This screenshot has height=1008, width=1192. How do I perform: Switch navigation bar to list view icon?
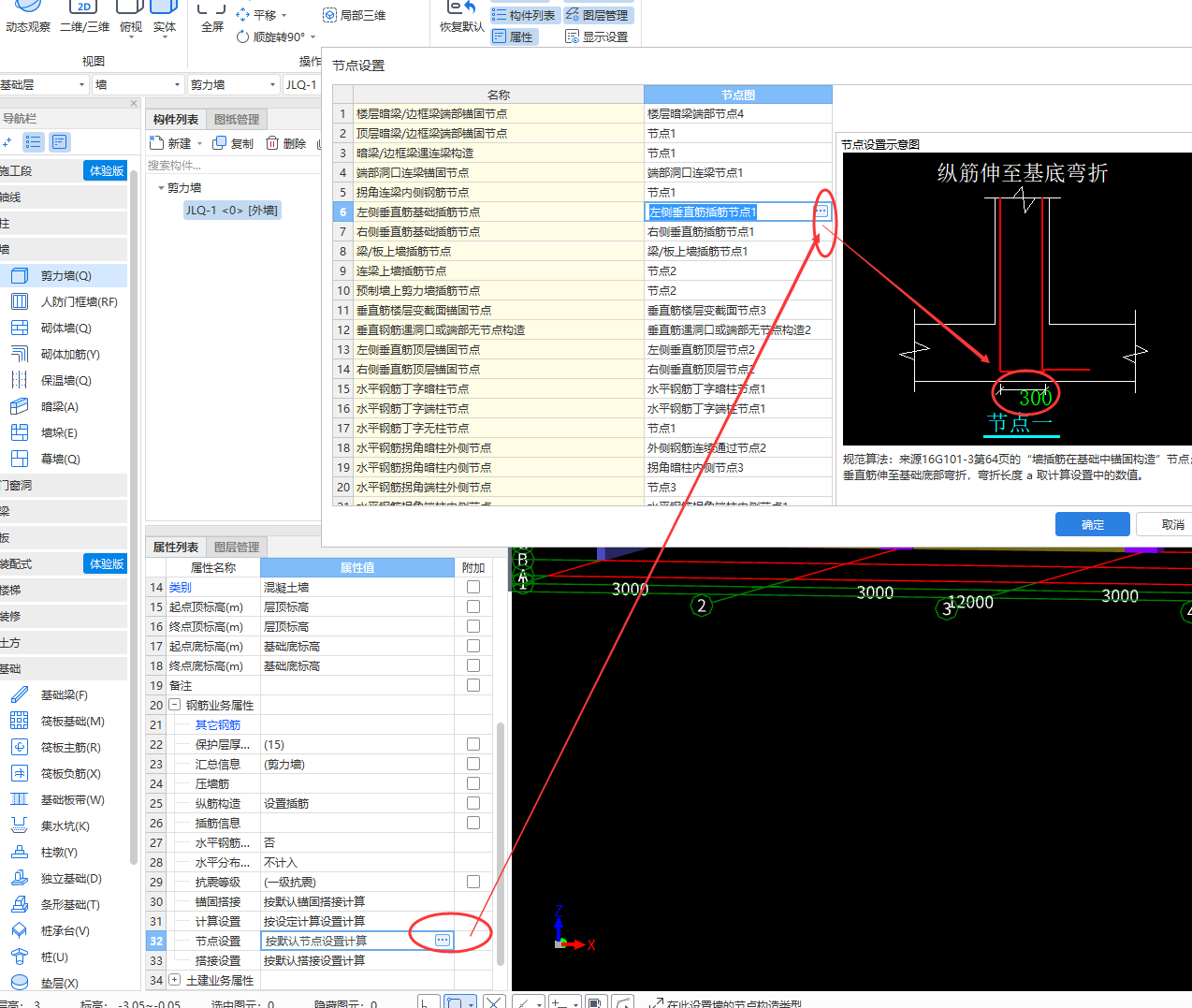34,142
